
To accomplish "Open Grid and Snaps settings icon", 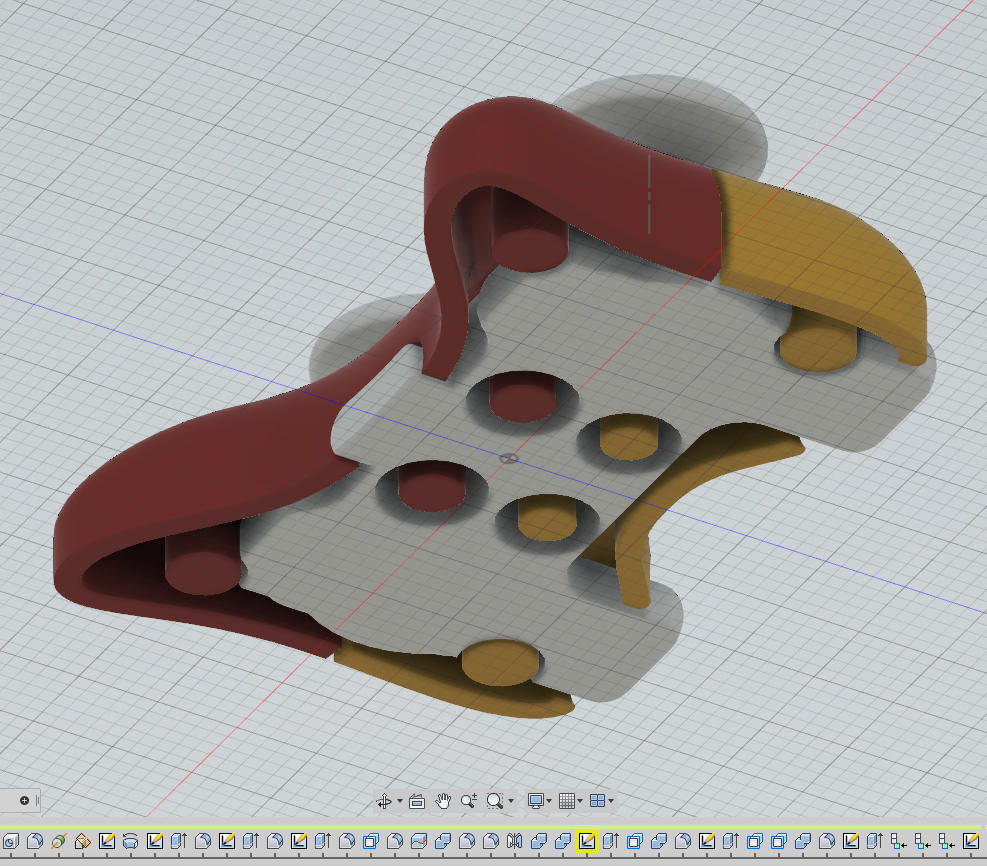I will tap(567, 801).
